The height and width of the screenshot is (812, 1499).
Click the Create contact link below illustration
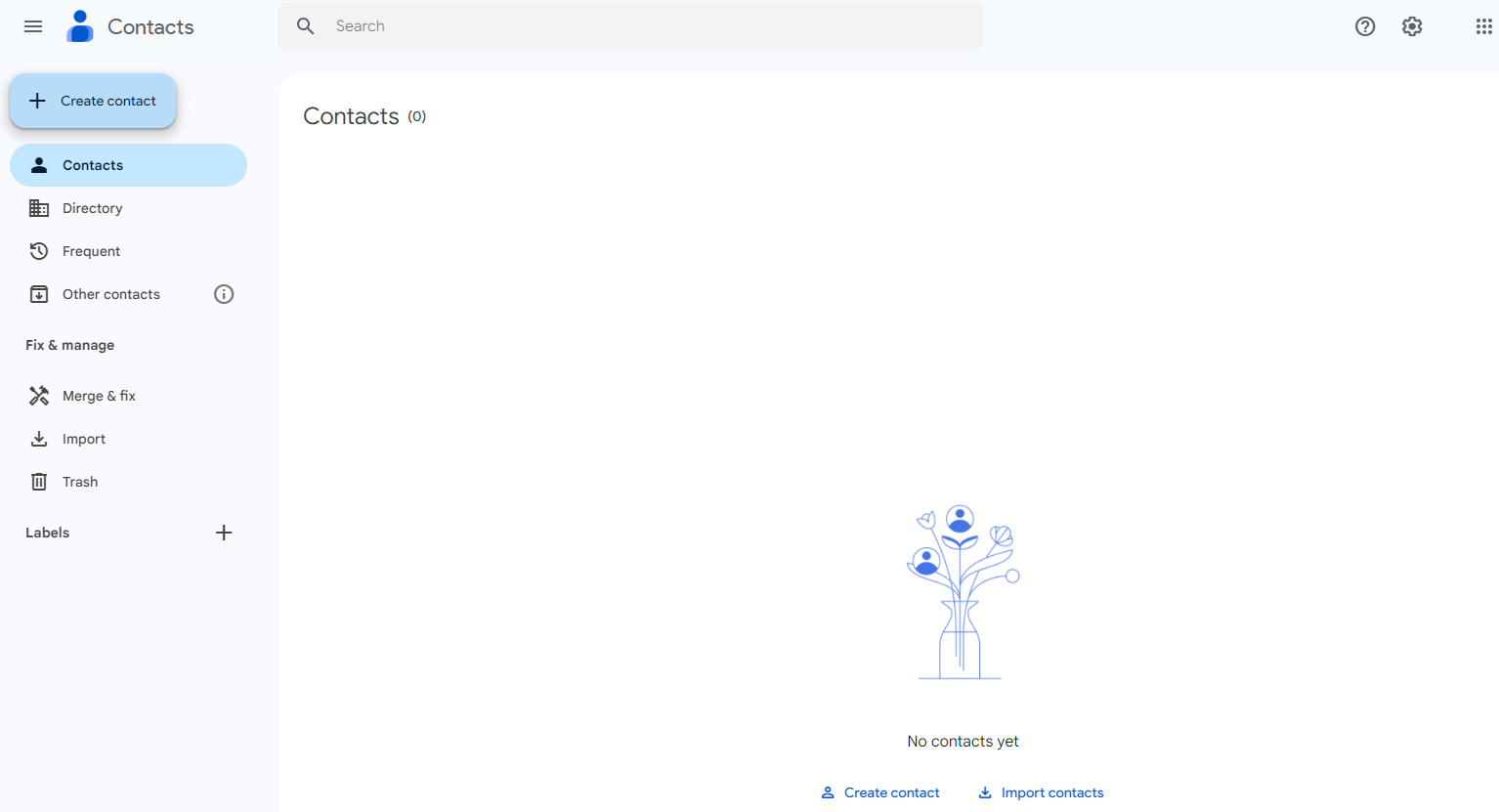click(x=880, y=792)
